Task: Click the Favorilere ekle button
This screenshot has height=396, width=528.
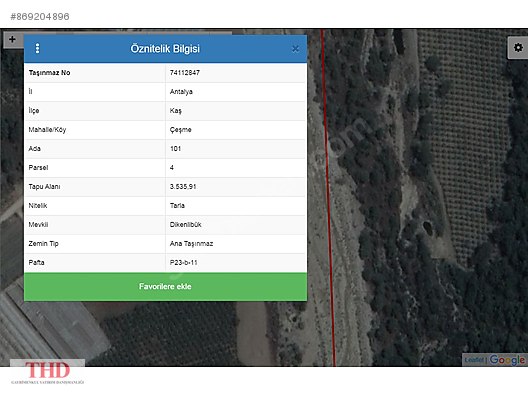Action: [x=165, y=287]
